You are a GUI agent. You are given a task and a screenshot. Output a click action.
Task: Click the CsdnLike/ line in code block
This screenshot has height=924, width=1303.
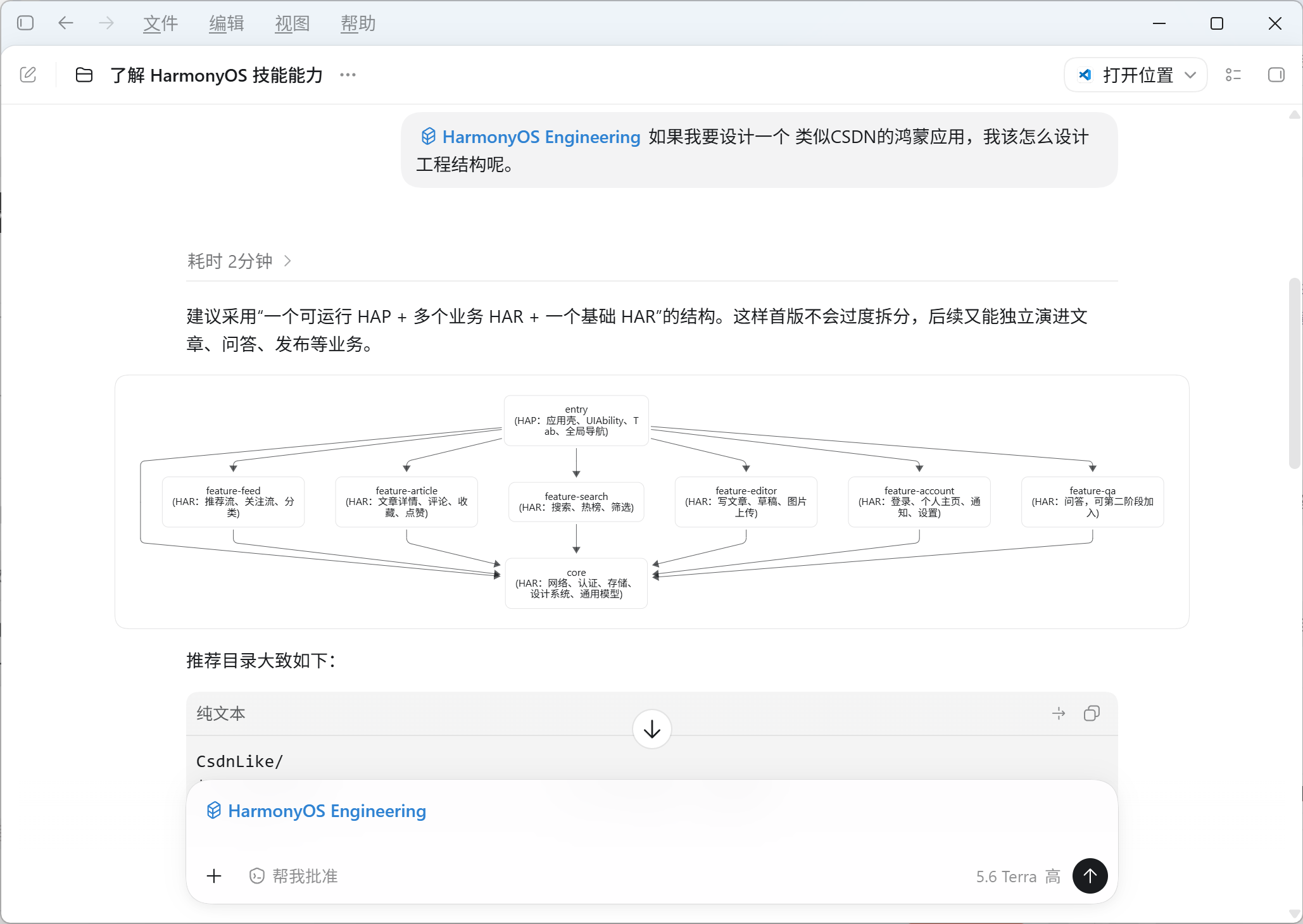[x=239, y=761]
